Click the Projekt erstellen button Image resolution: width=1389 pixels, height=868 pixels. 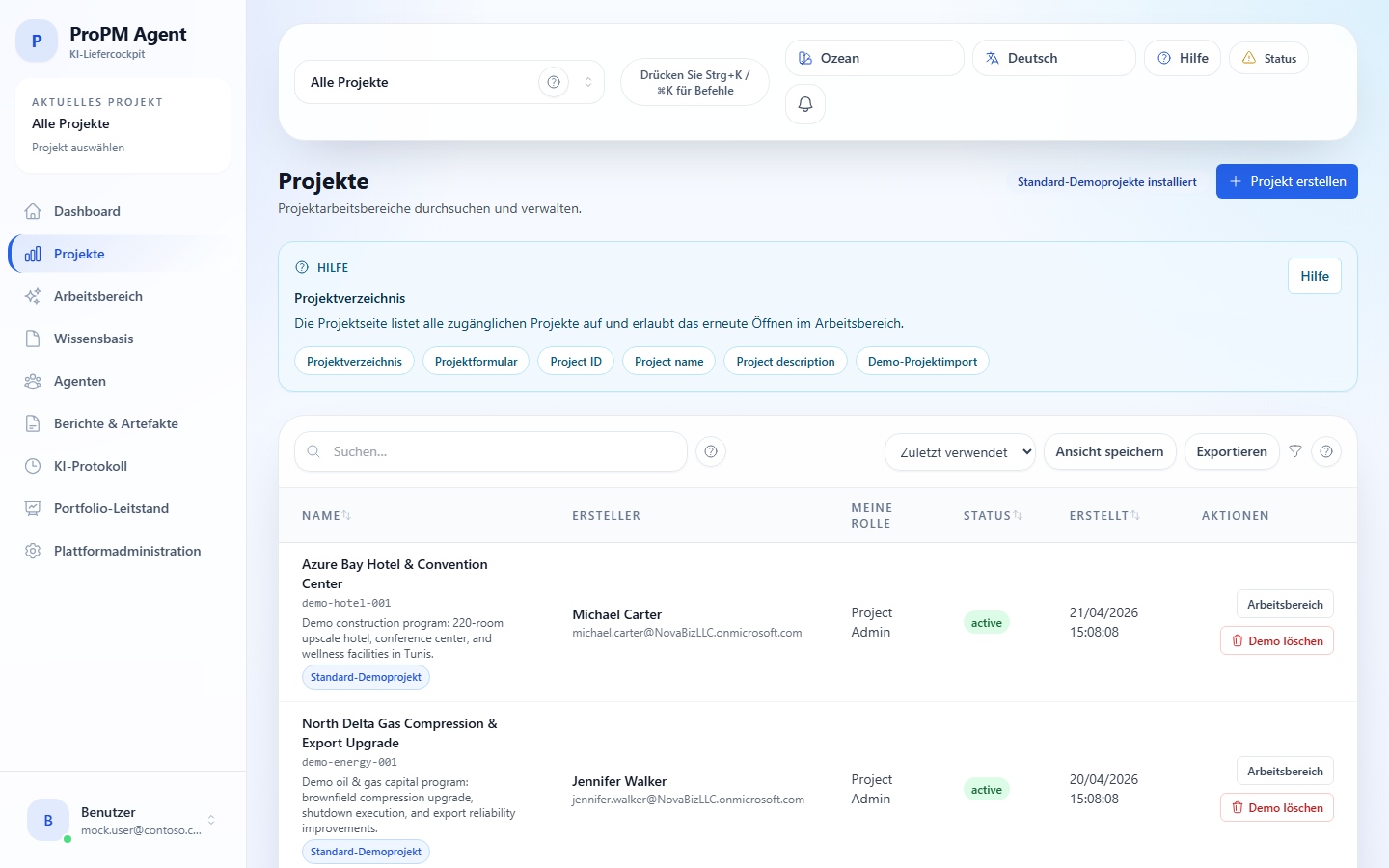point(1286,181)
